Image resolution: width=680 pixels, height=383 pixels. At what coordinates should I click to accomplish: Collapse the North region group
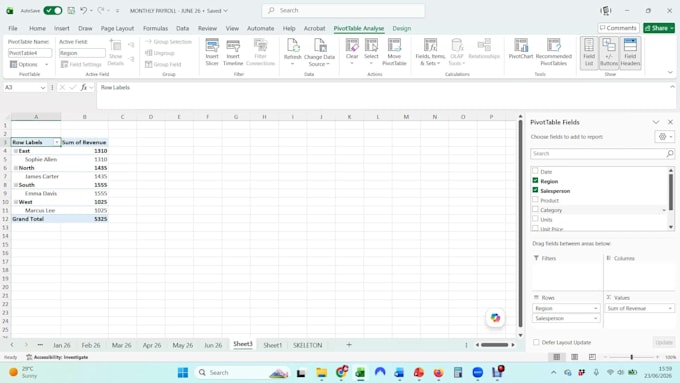pos(16,168)
